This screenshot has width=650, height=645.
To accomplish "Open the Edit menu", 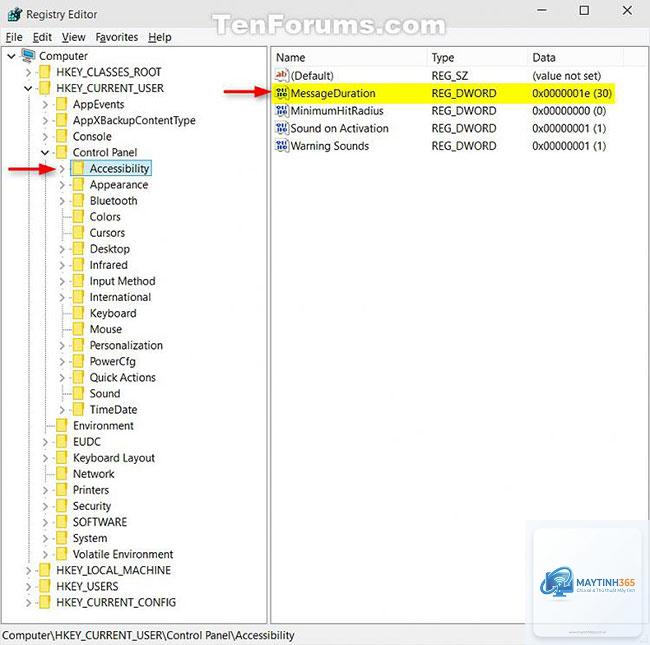I will click(42, 37).
